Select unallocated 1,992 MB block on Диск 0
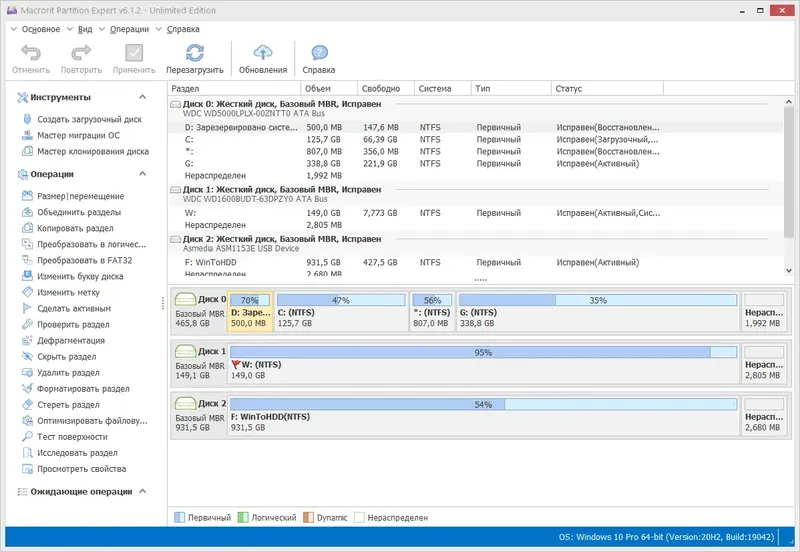800x552 pixels. 764,312
